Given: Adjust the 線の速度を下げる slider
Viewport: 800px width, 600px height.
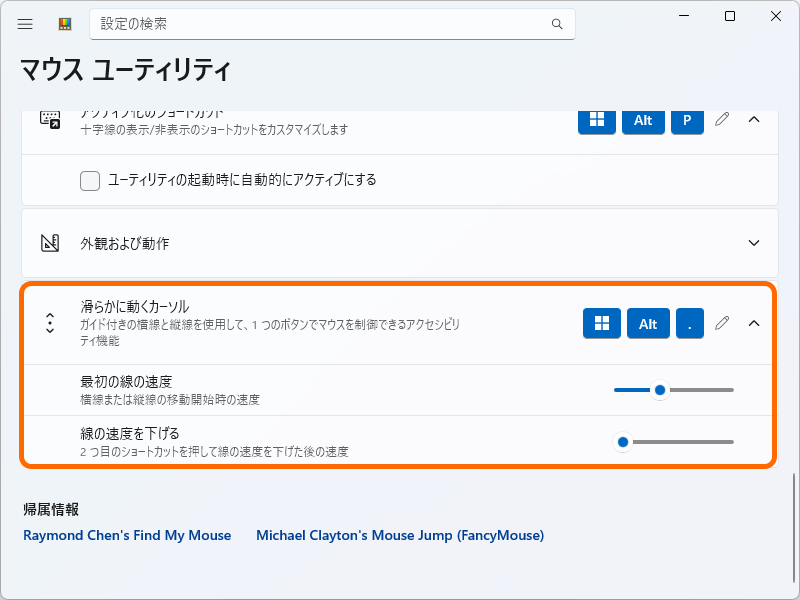Looking at the screenshot, I should click(x=623, y=440).
